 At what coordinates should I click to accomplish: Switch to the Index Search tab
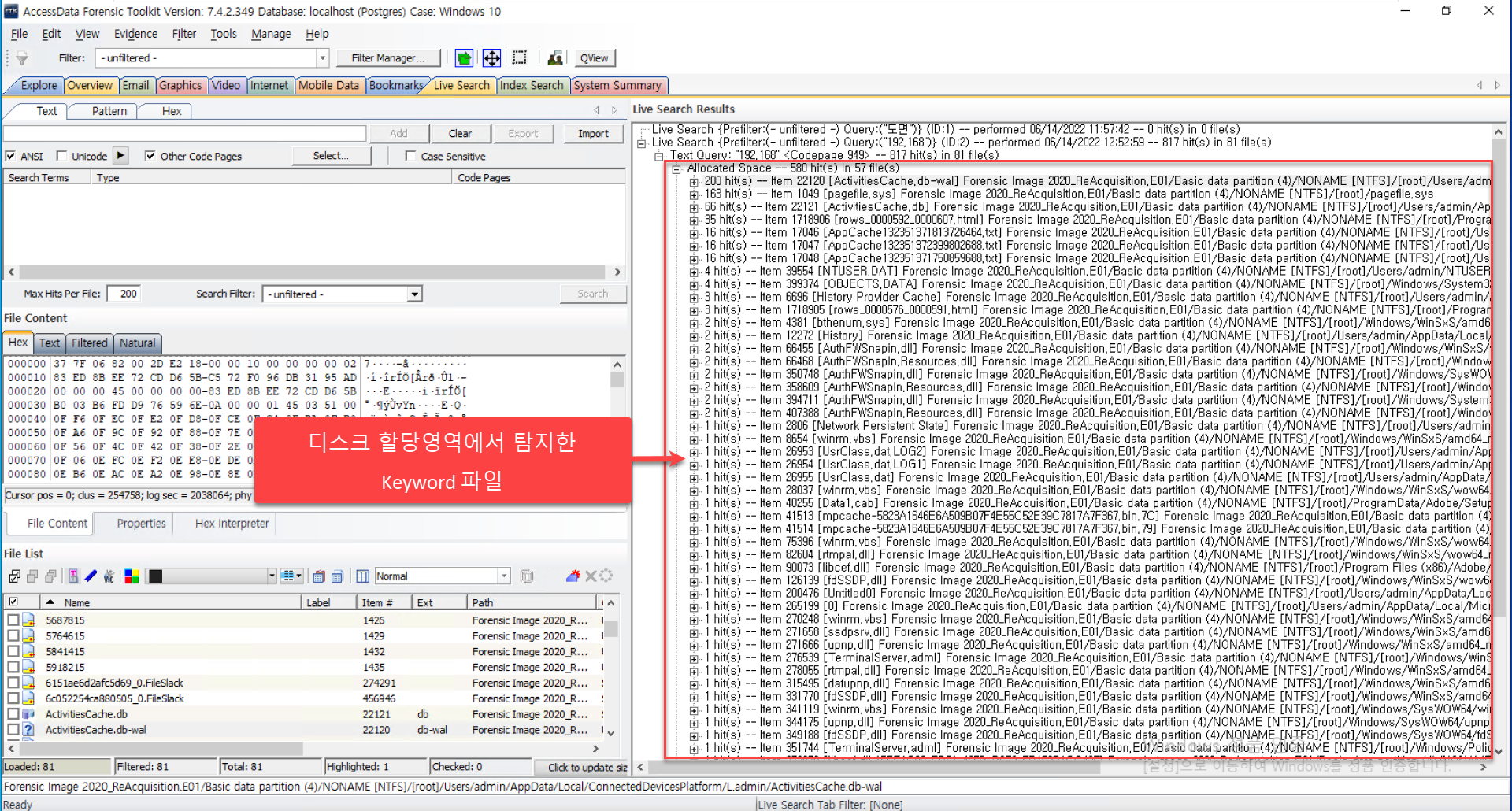(x=532, y=85)
